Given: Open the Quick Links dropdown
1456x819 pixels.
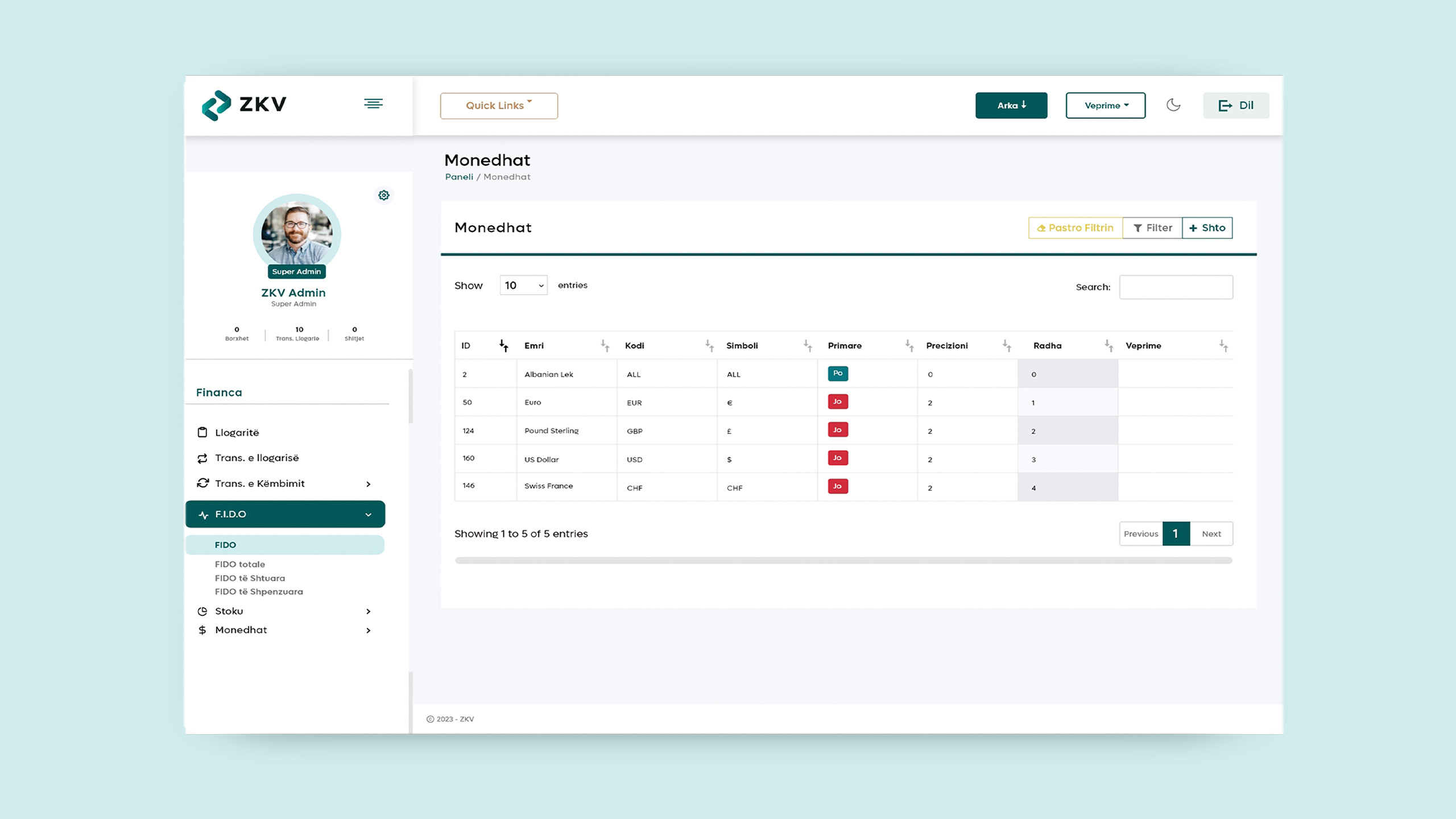Looking at the screenshot, I should 499,106.
